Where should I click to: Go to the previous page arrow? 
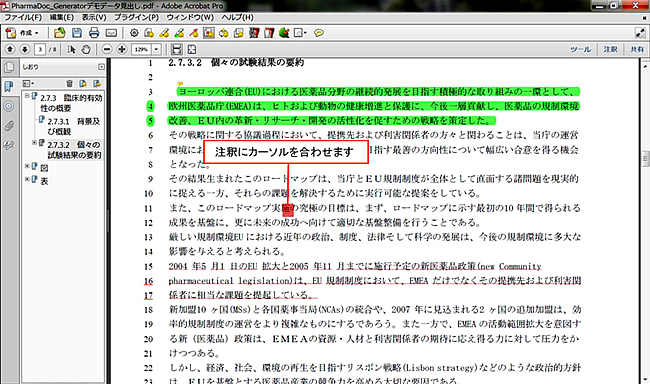point(10,49)
